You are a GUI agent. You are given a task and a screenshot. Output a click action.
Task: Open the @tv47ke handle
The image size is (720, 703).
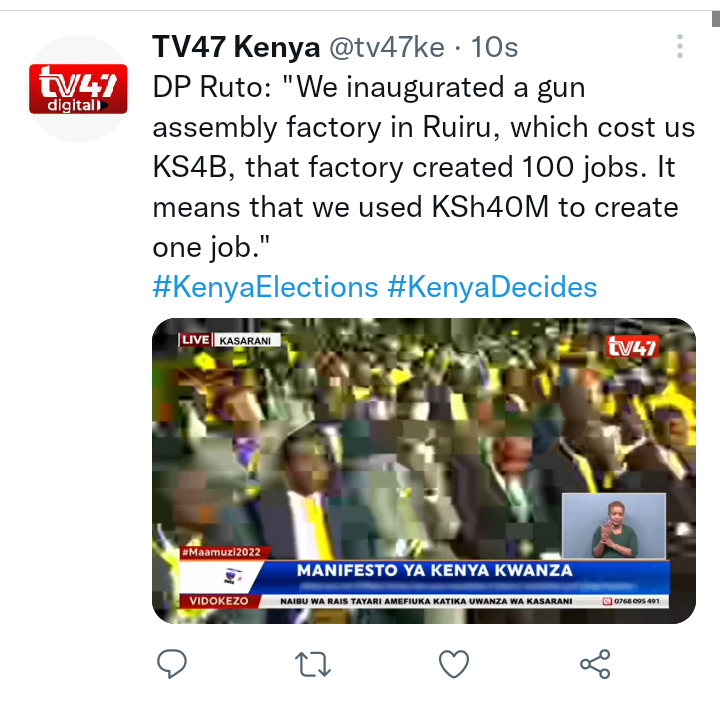[x=387, y=47]
